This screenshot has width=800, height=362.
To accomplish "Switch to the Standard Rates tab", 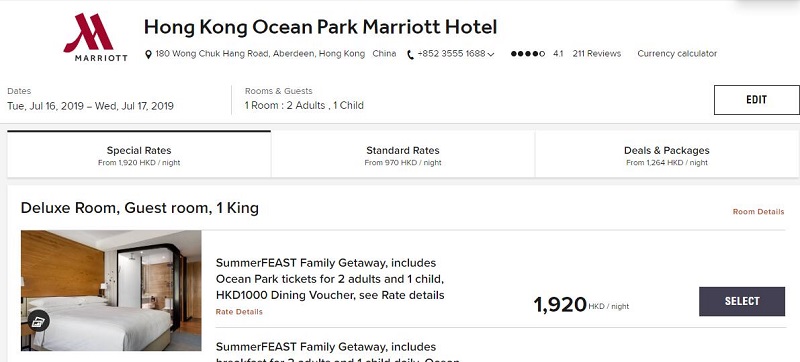I will click(403, 155).
